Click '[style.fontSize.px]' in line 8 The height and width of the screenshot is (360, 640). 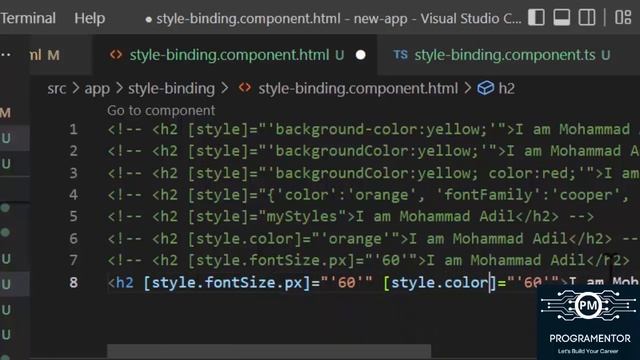tap(227, 282)
